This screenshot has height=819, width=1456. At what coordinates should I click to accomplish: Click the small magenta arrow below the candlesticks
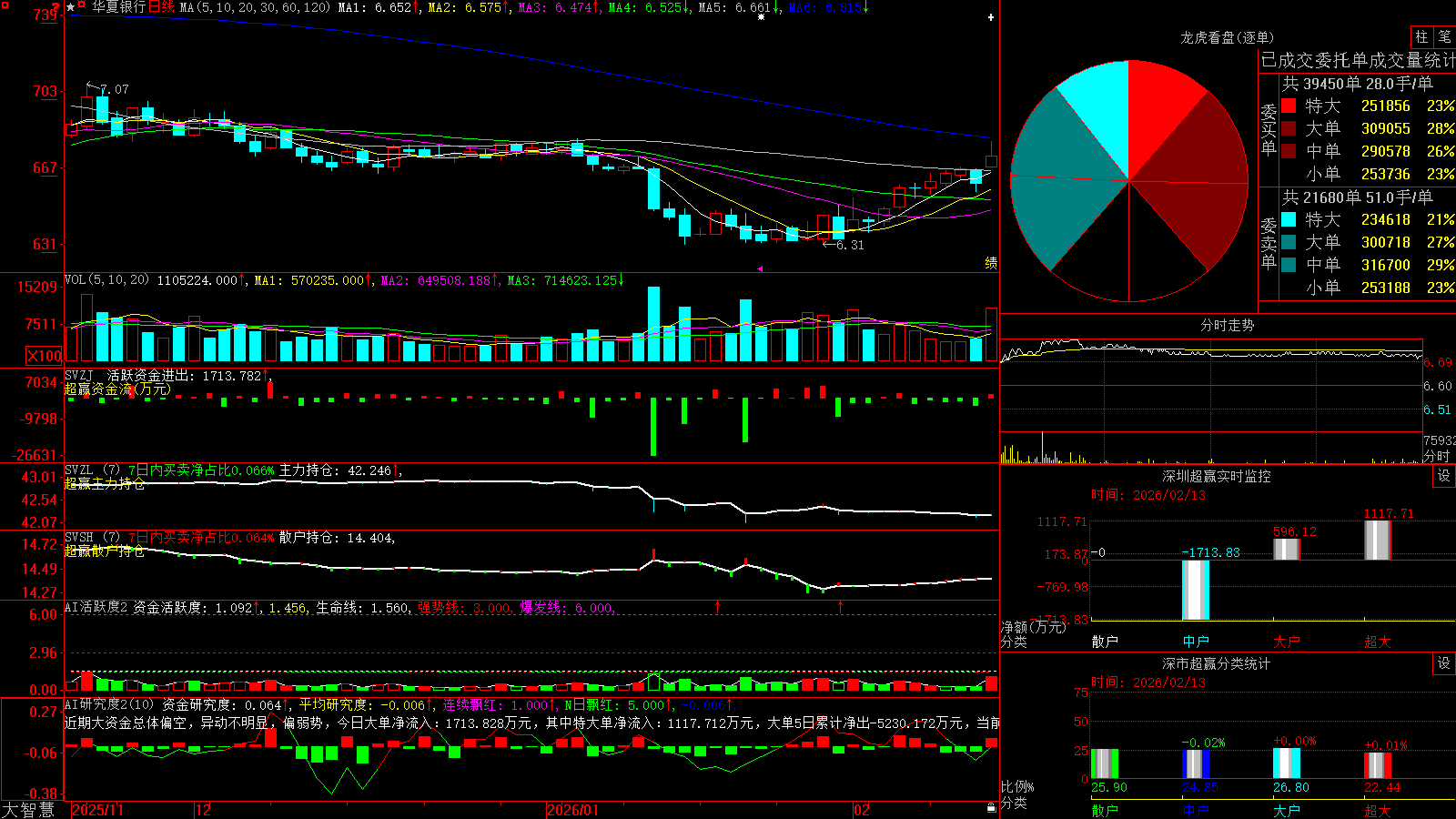click(x=760, y=268)
